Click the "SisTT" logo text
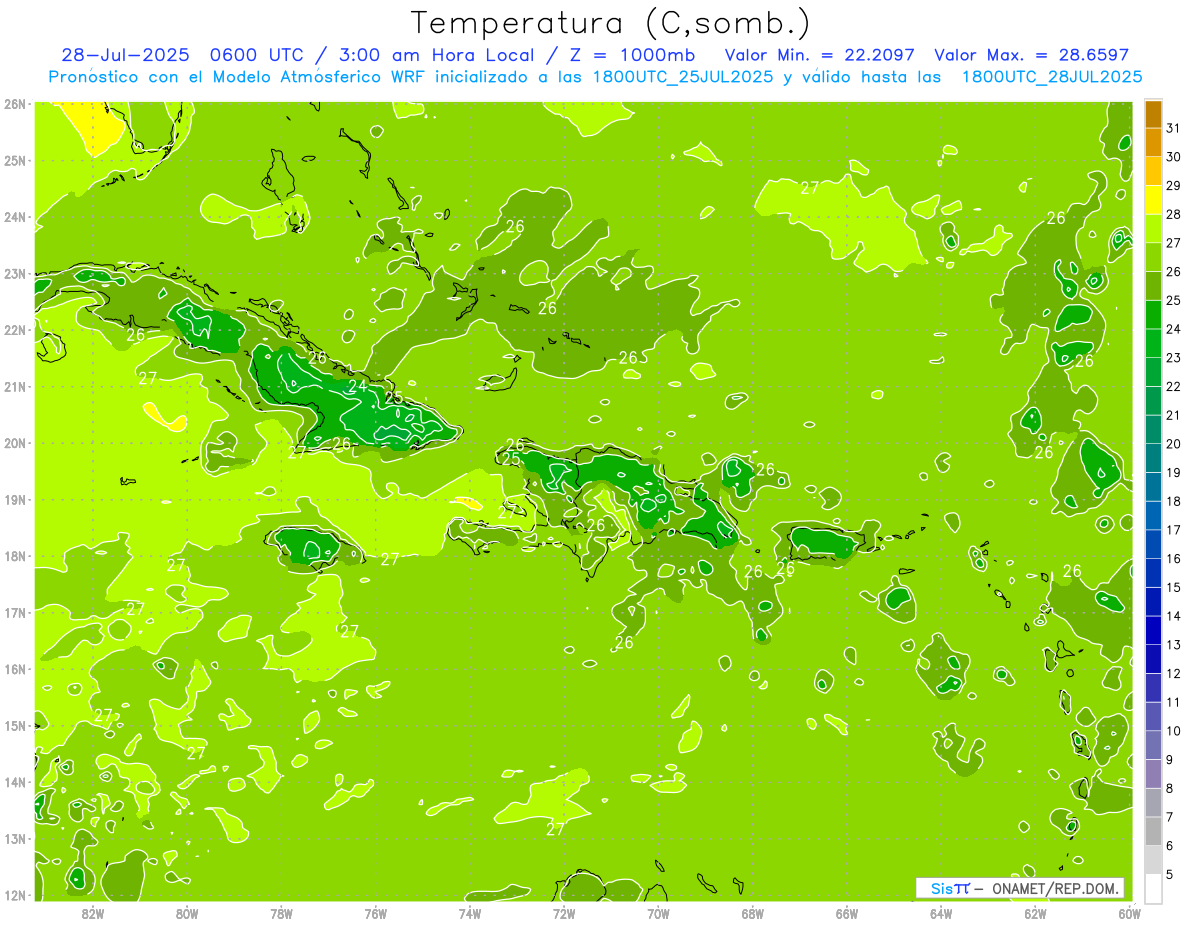The image size is (1200, 927). coord(950,888)
